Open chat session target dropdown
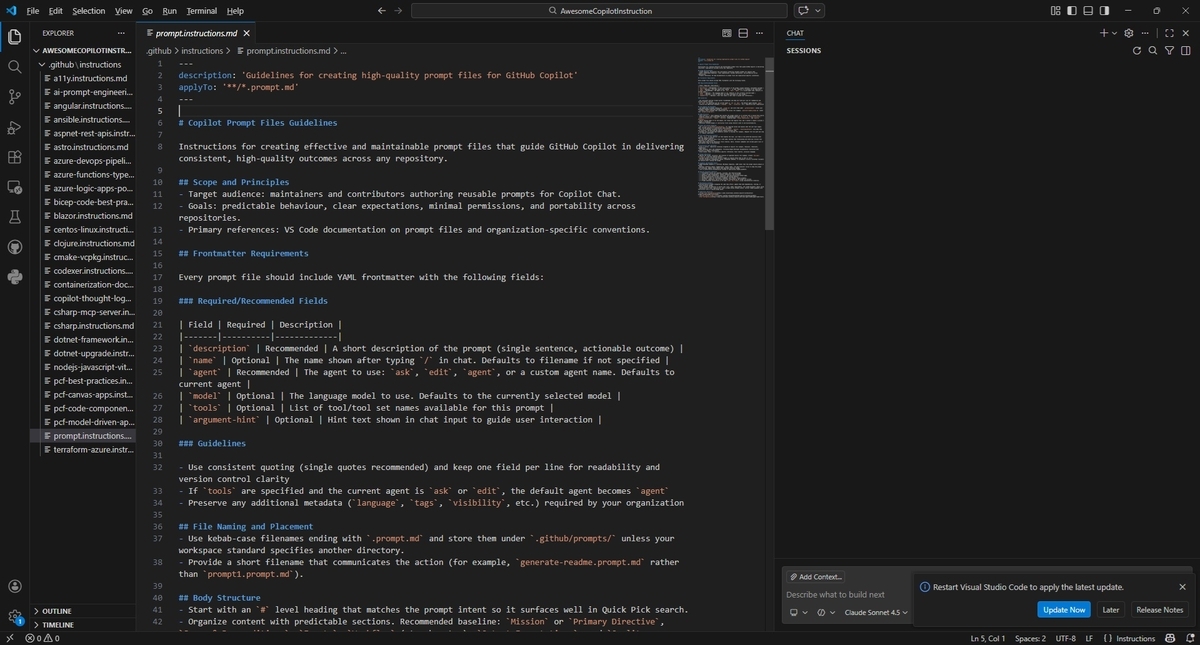Image resolution: width=1200 pixels, height=645 pixels. (x=798, y=612)
